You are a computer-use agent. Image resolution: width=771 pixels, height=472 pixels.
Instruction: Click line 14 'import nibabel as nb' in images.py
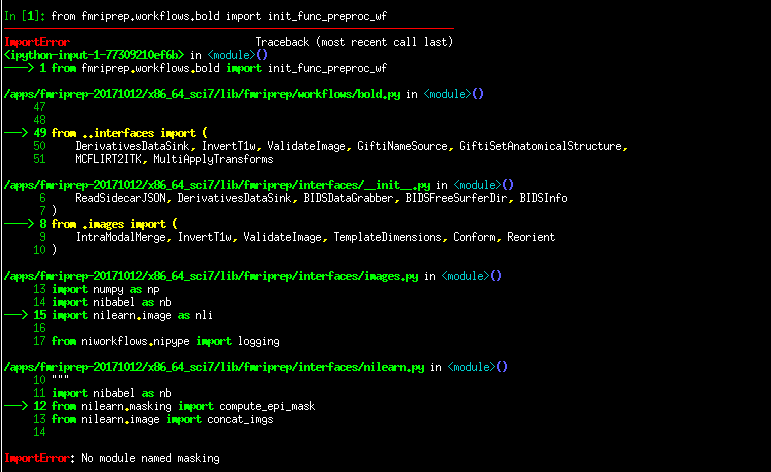(x=112, y=302)
